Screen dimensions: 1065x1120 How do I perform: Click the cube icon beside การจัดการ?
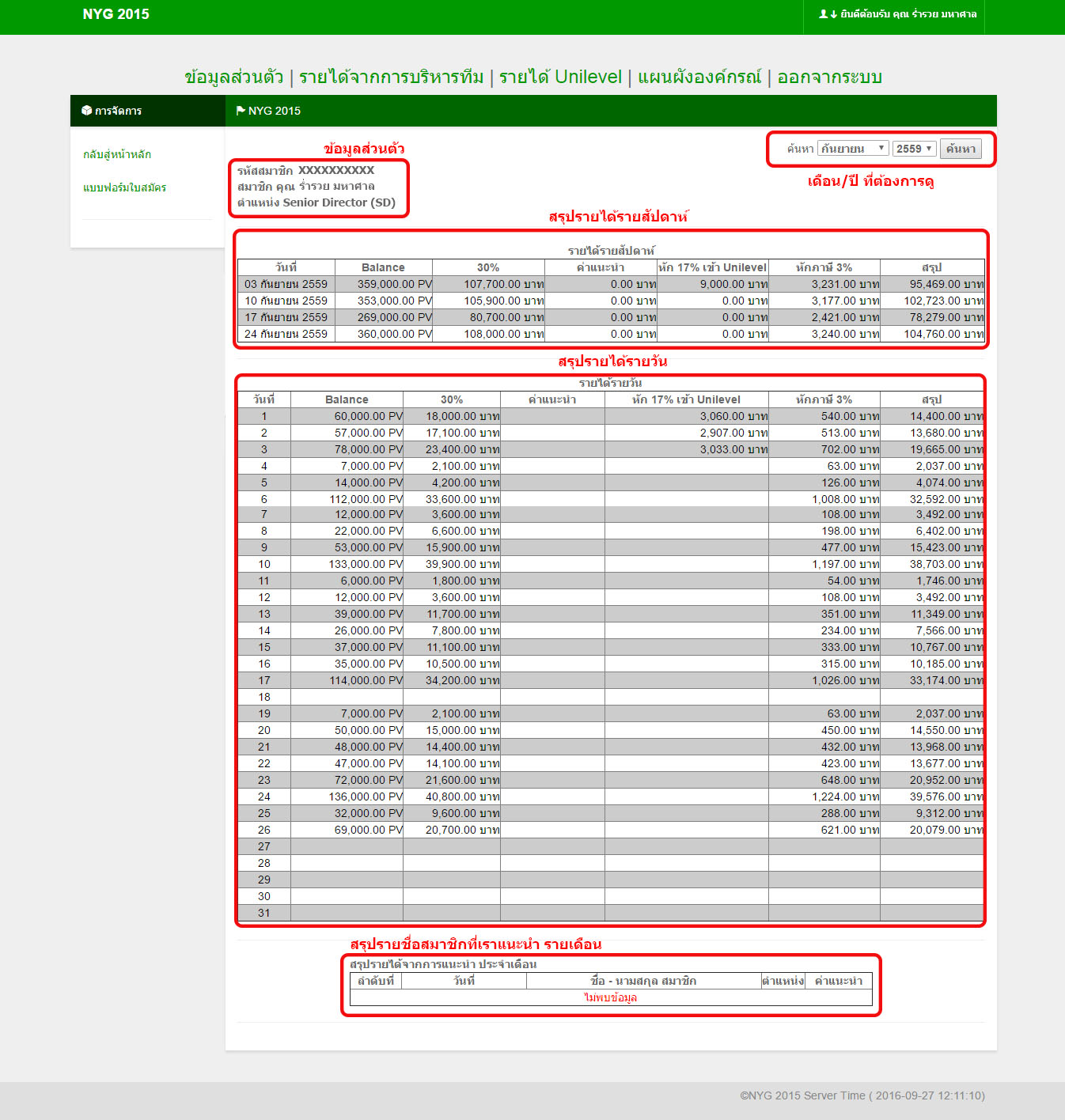pos(86,111)
